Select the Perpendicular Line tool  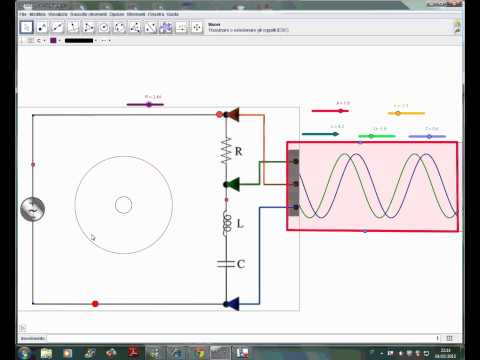[73, 27]
